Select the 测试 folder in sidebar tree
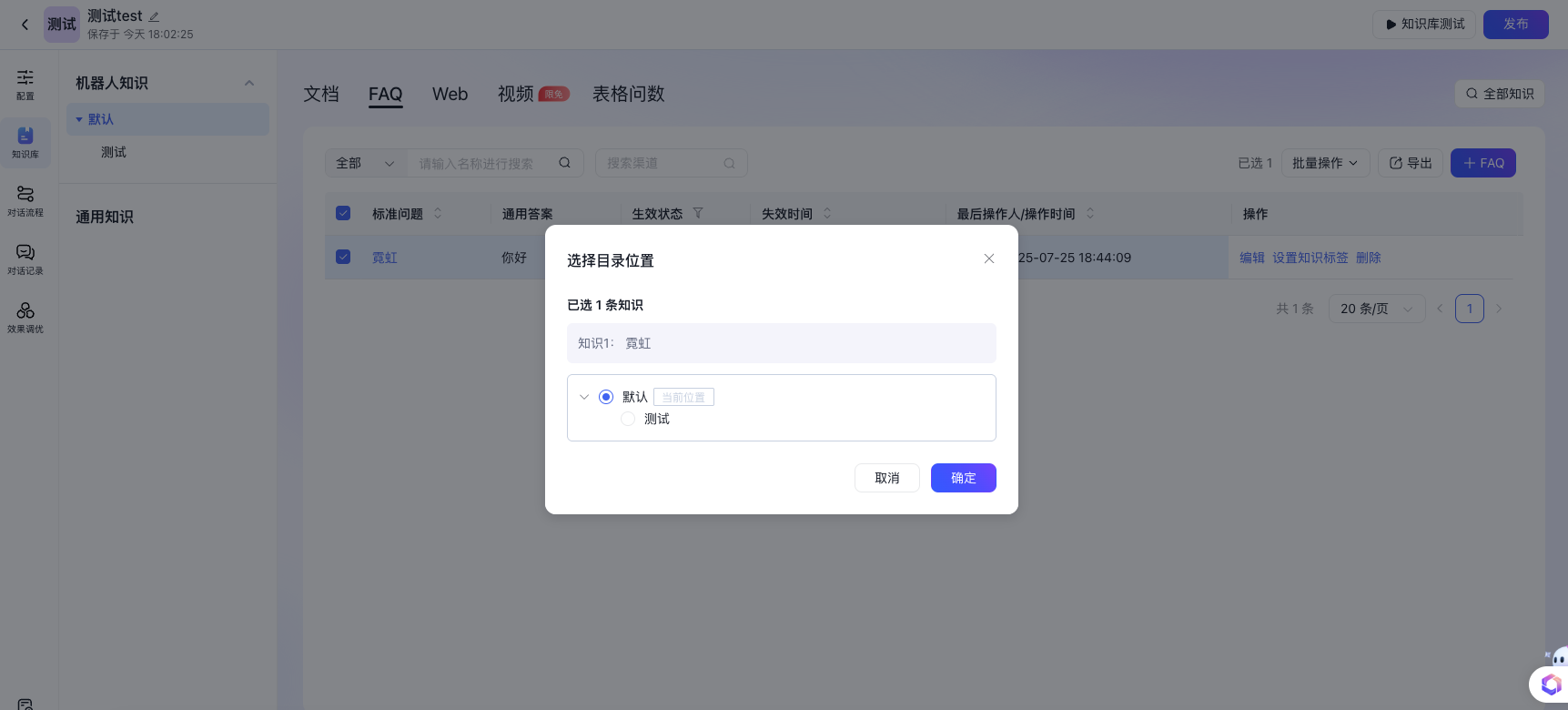The height and width of the screenshot is (710, 1568). [114, 152]
